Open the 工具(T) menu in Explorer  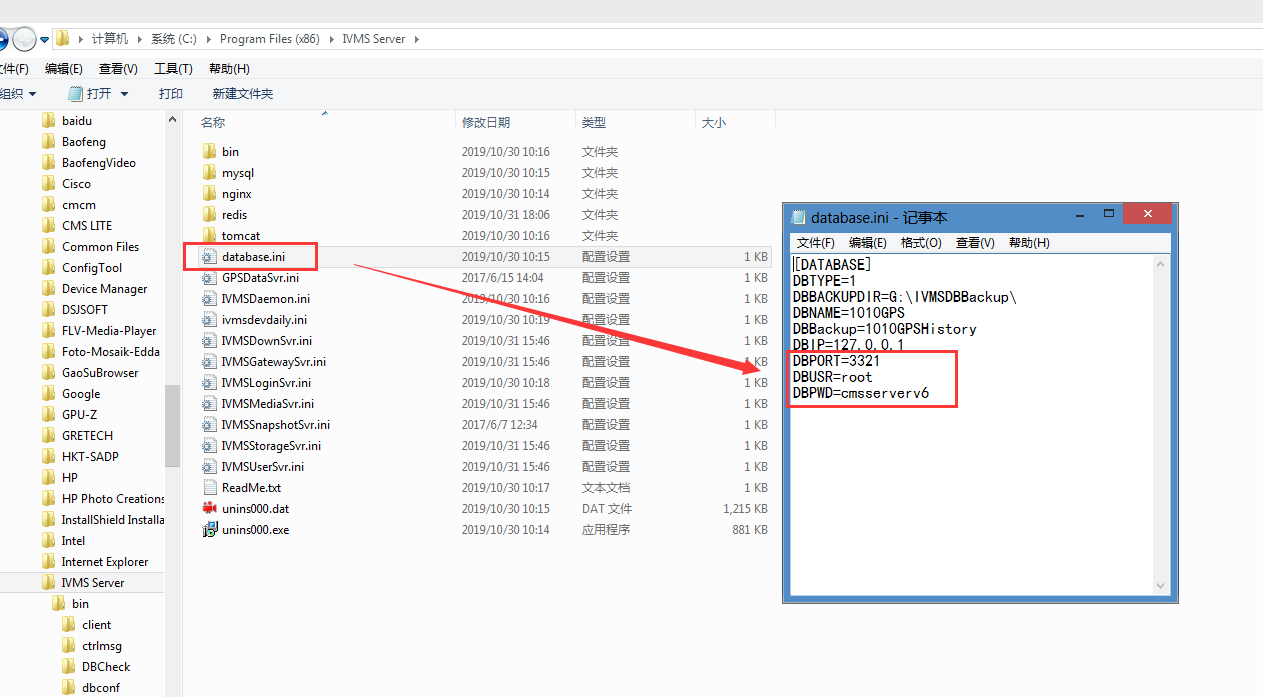(173, 68)
